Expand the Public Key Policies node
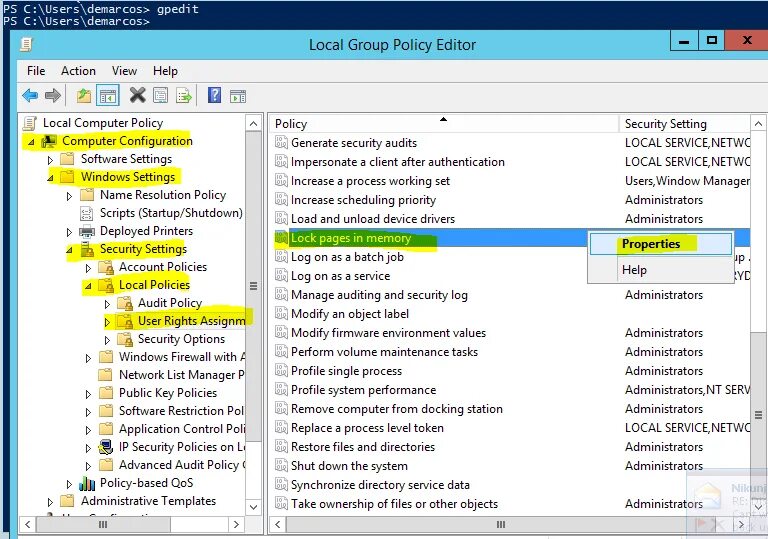 click(x=88, y=394)
